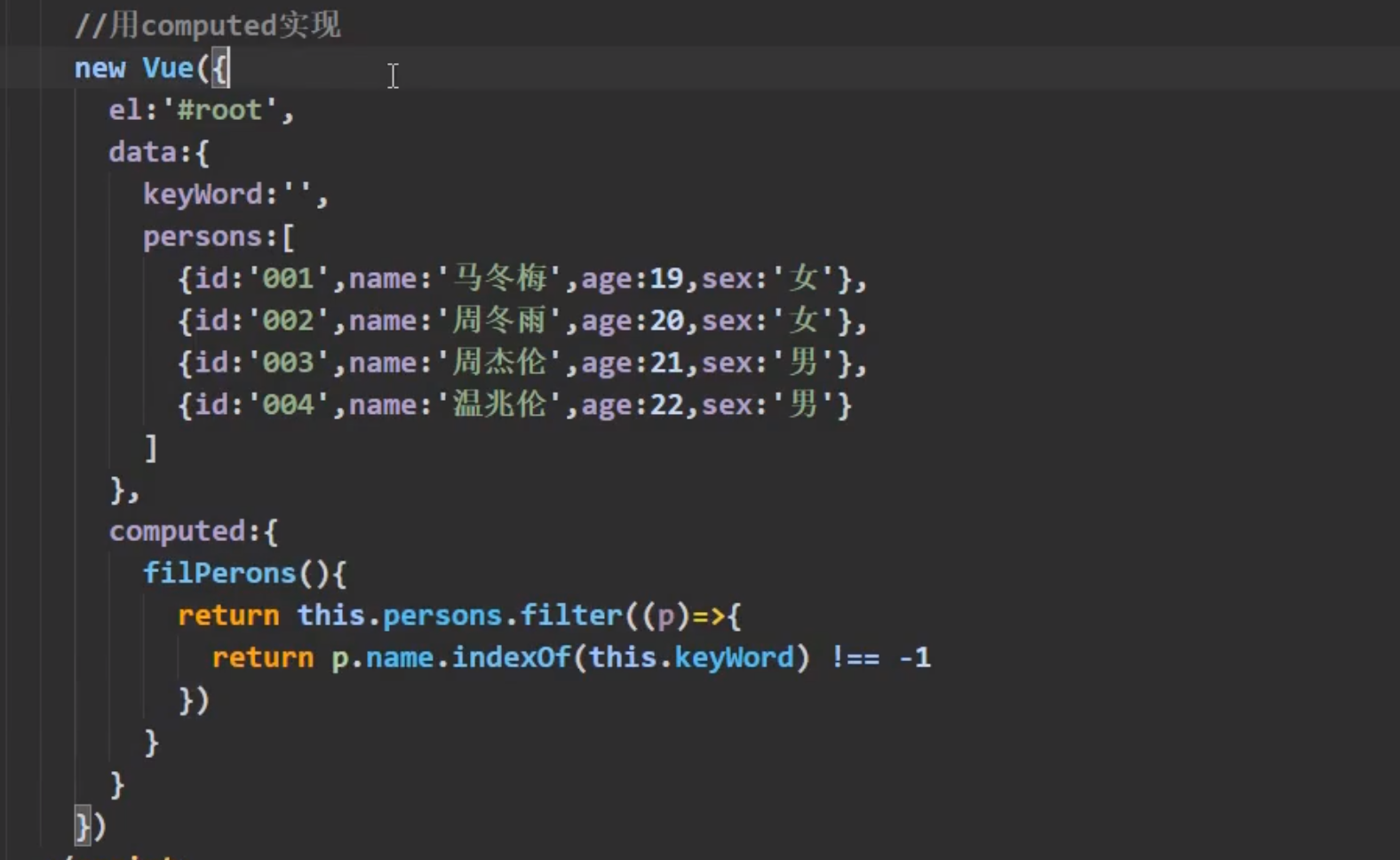The height and width of the screenshot is (860, 1400).
Task: Click the final '})' closing new Vue
Action: (x=91, y=826)
